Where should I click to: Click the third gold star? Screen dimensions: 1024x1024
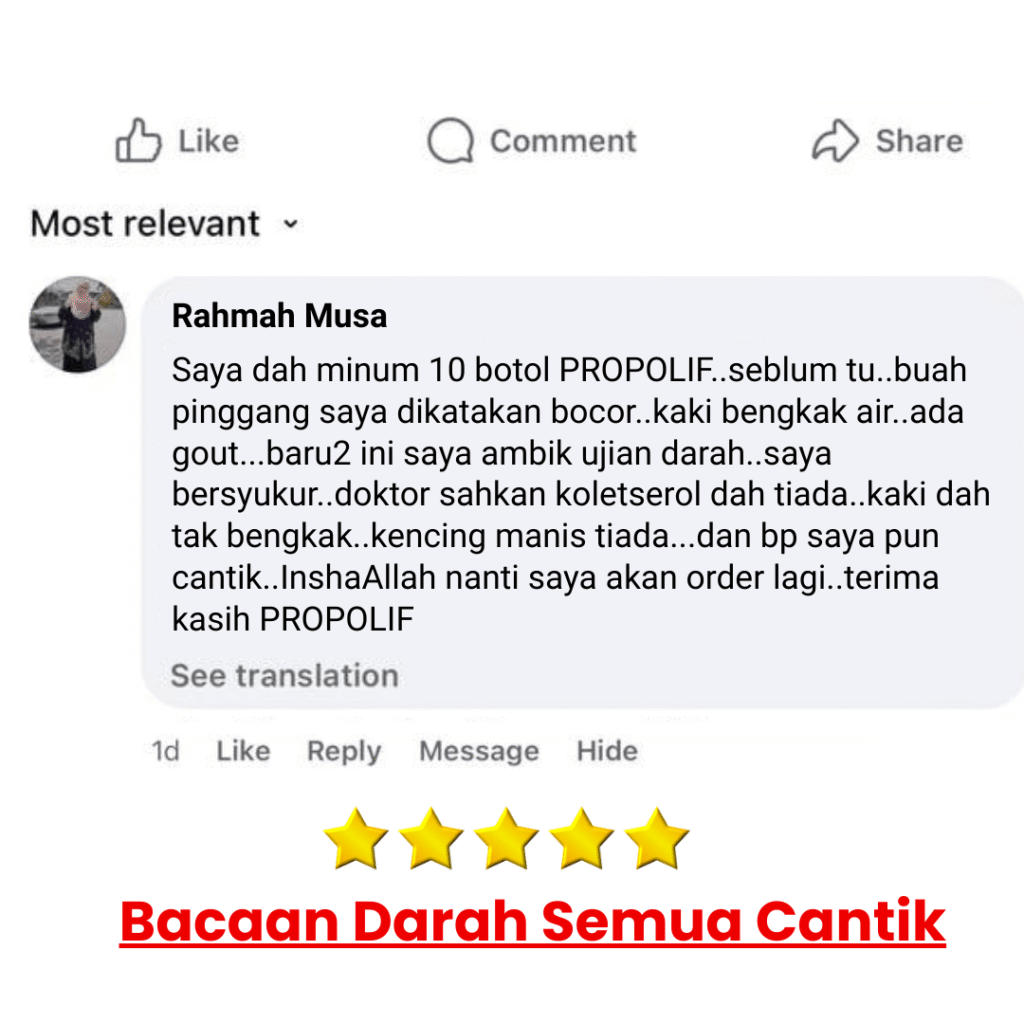(506, 839)
